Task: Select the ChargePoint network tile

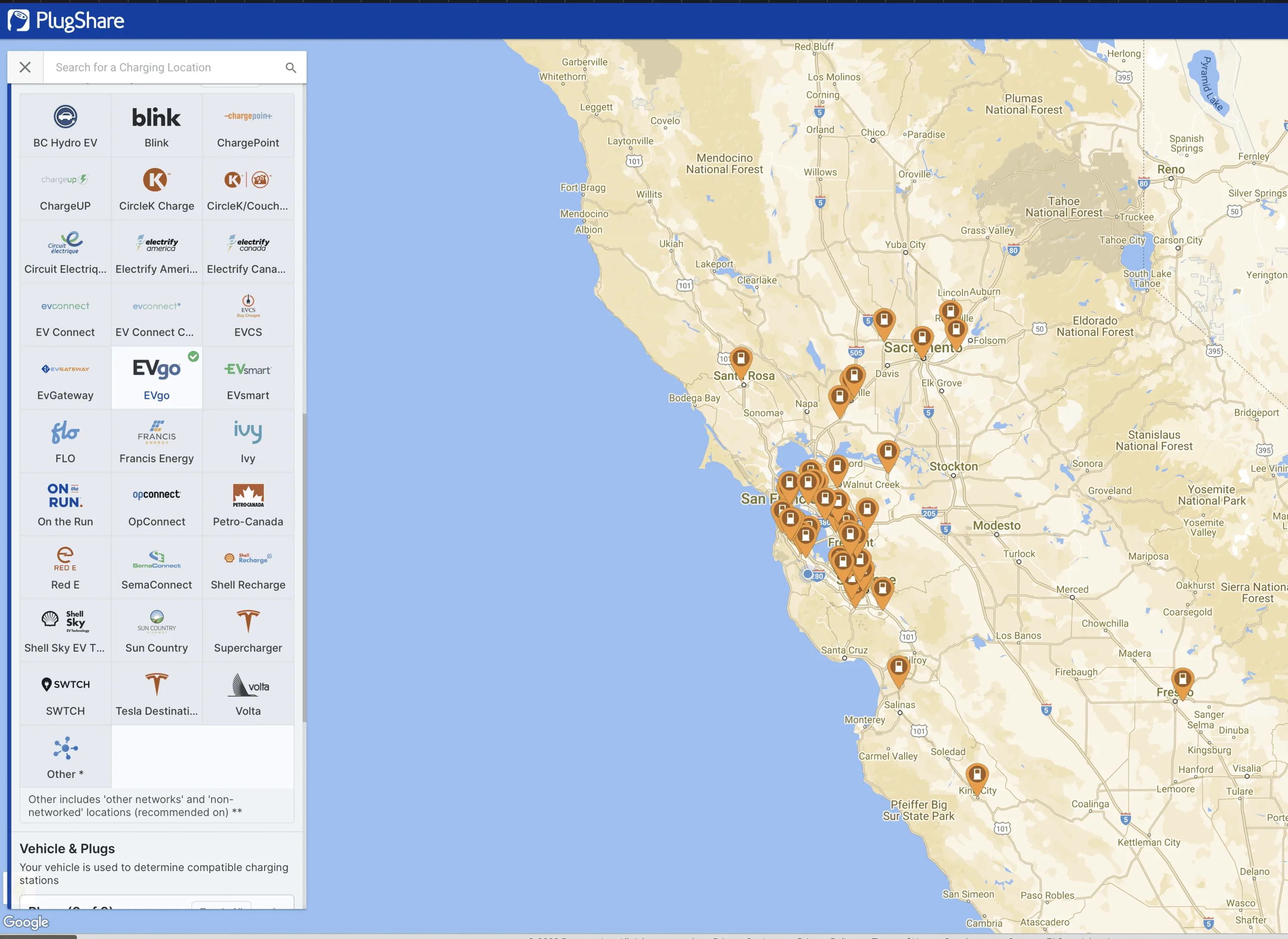Action: coord(248,125)
